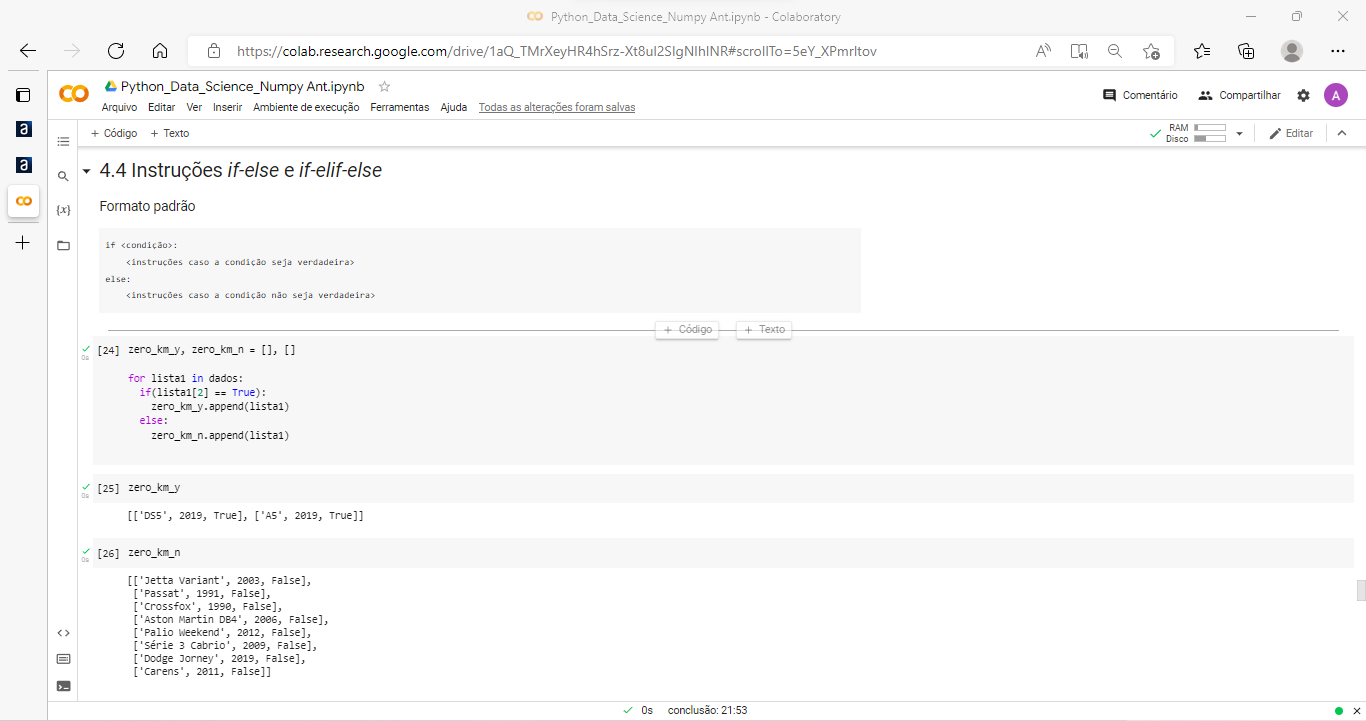Open the command palette icon
The image size is (1366, 721).
click(63, 659)
